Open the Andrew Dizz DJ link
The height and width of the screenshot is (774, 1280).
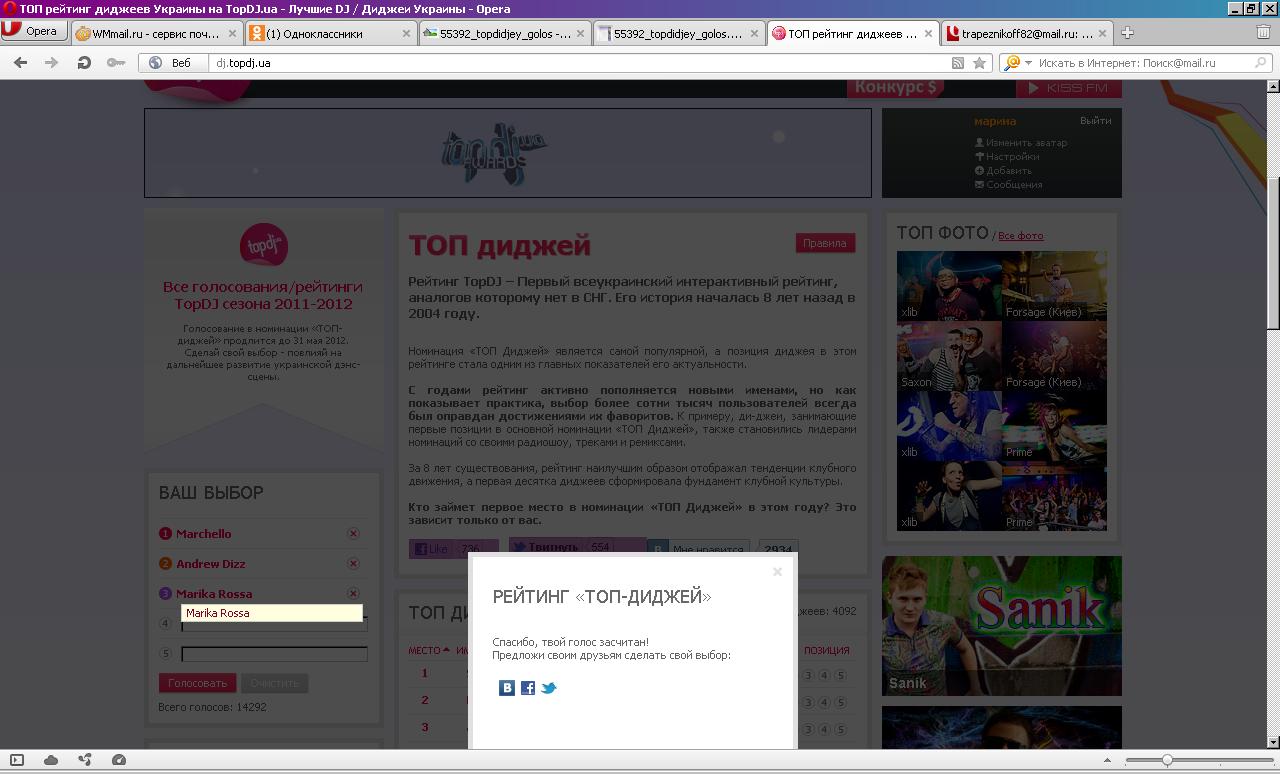pyautogui.click(x=210, y=564)
